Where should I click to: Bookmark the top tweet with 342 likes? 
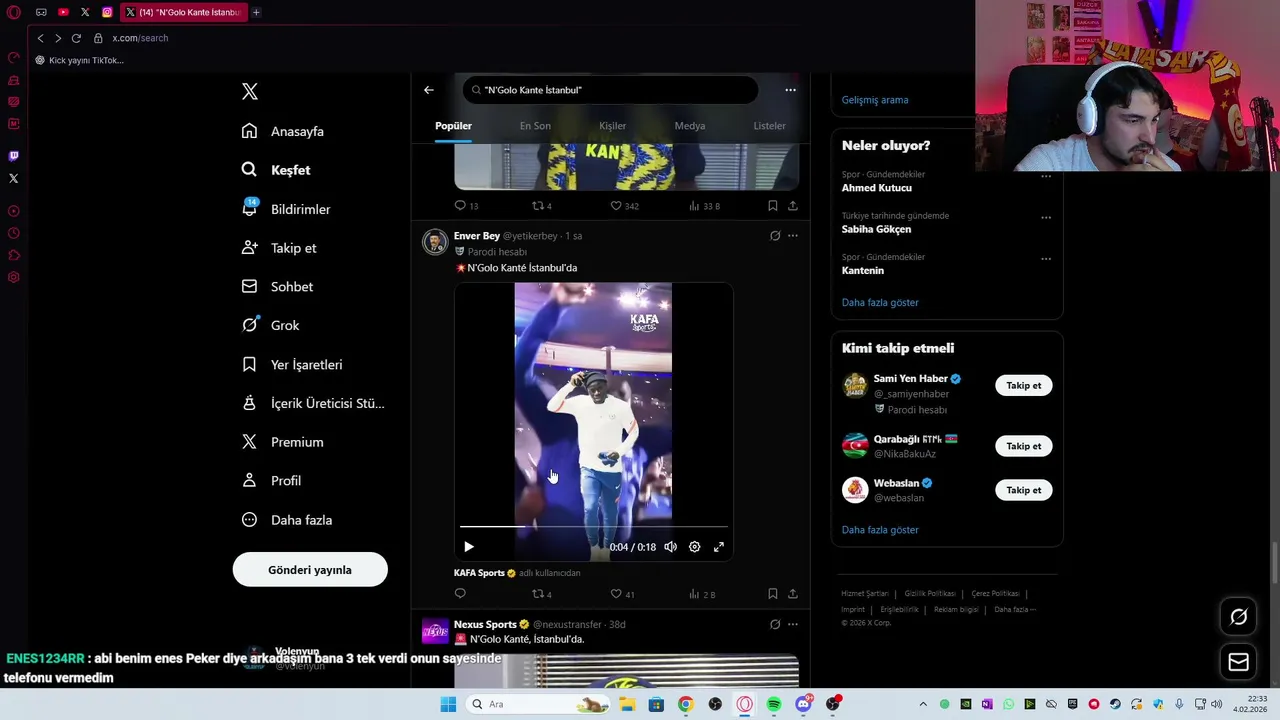tap(773, 206)
